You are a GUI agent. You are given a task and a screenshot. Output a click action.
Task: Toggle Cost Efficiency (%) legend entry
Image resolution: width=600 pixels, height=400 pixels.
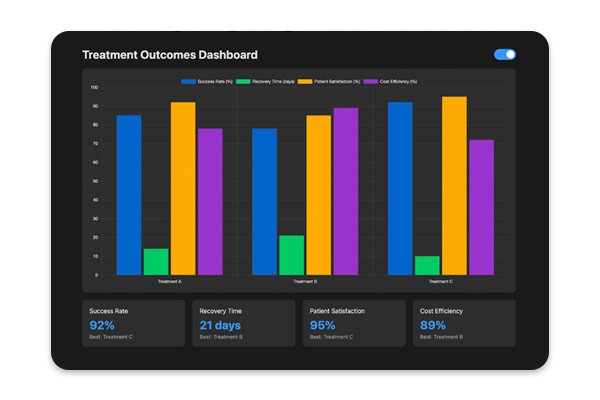390,82
